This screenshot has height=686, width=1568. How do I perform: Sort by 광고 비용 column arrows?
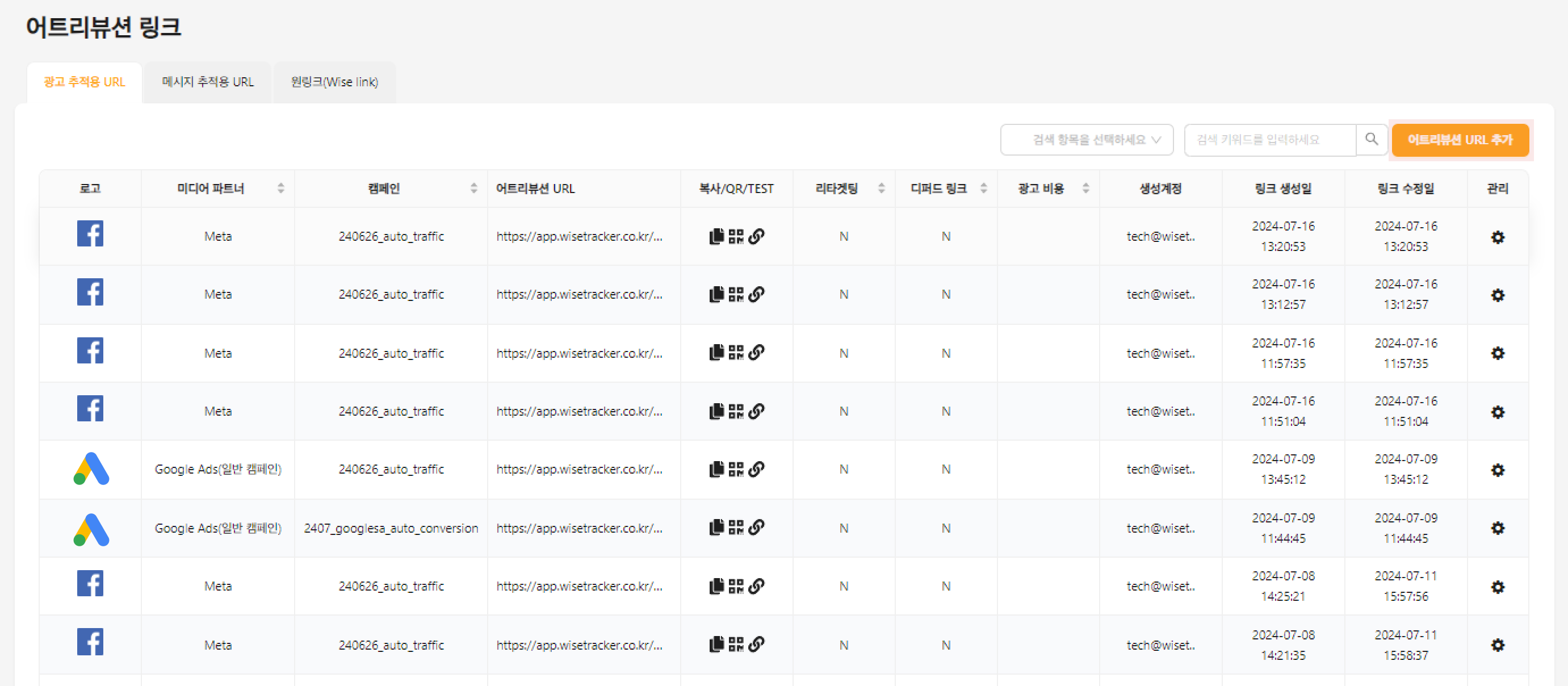(1085, 188)
